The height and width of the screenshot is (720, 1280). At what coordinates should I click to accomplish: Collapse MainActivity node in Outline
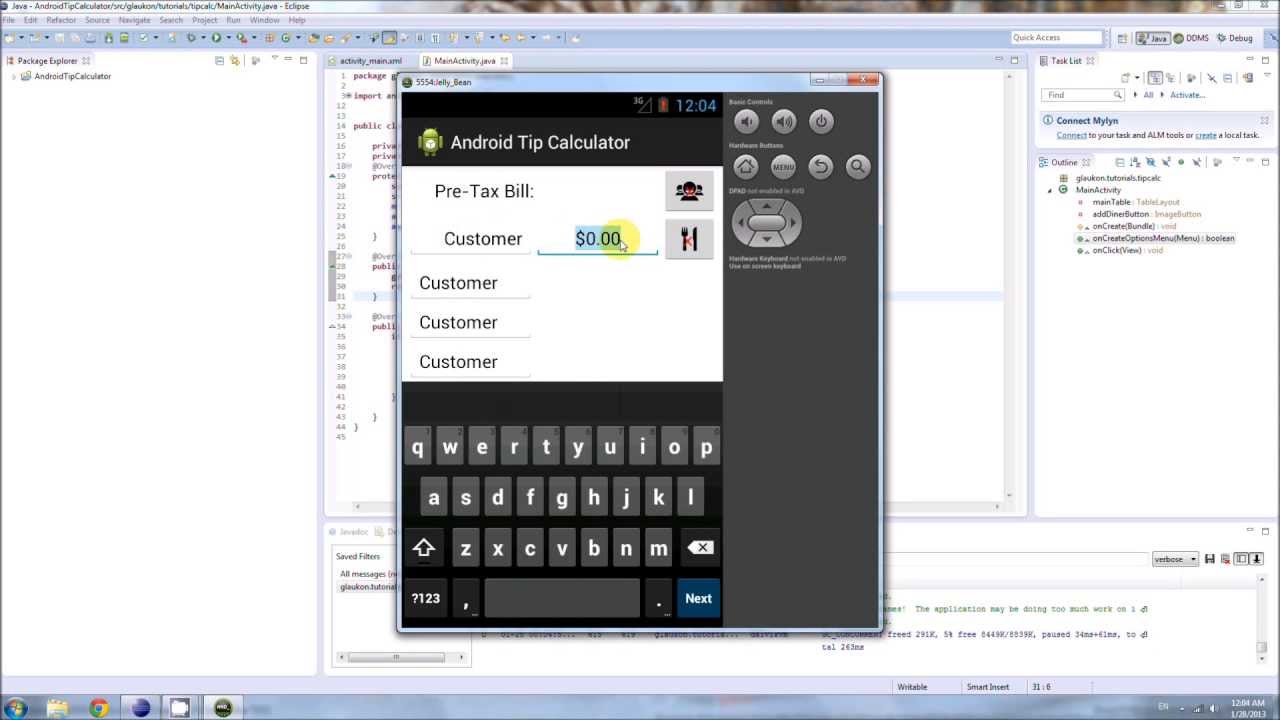pyautogui.click(x=1050, y=190)
